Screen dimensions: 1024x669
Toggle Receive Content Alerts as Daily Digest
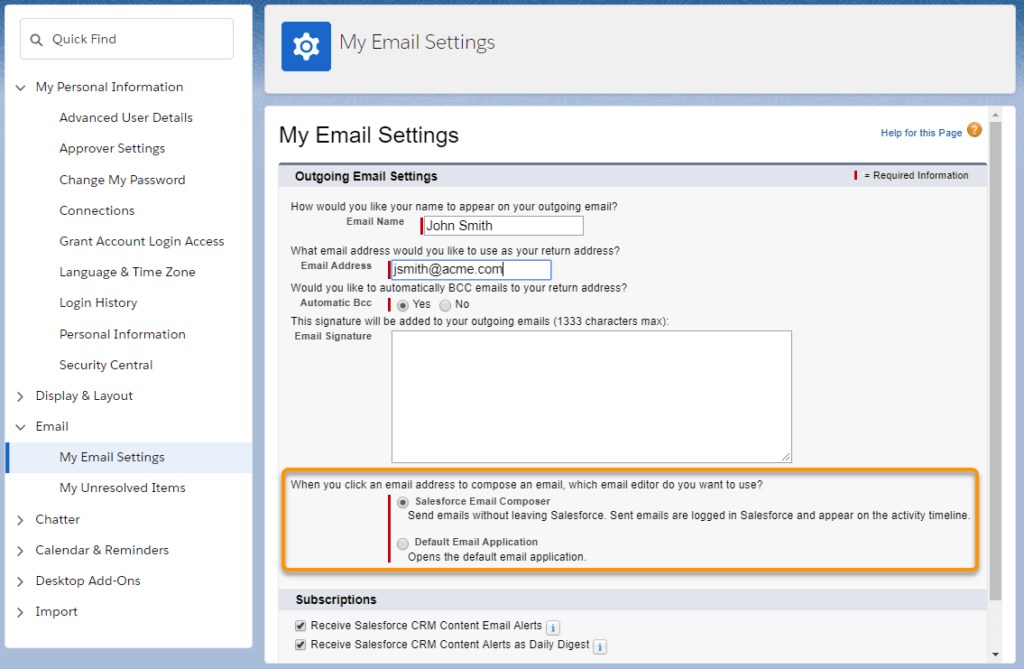pos(300,645)
